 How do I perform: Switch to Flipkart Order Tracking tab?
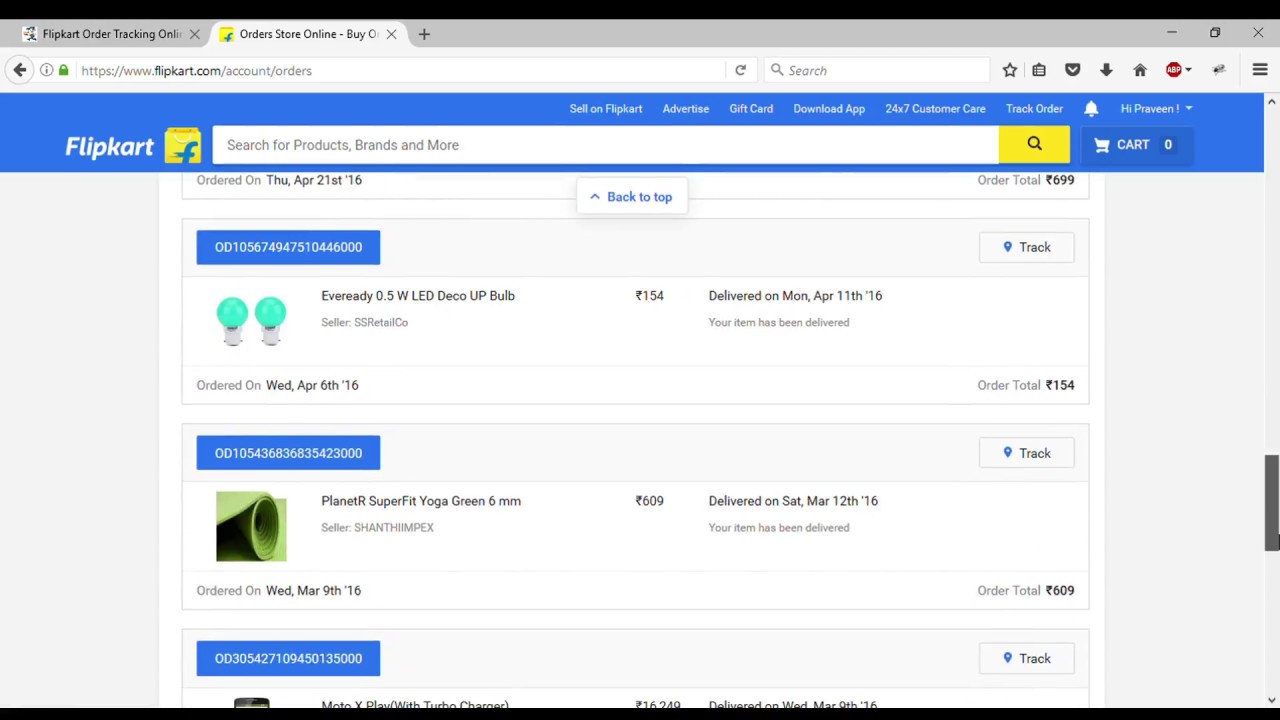tap(110, 34)
